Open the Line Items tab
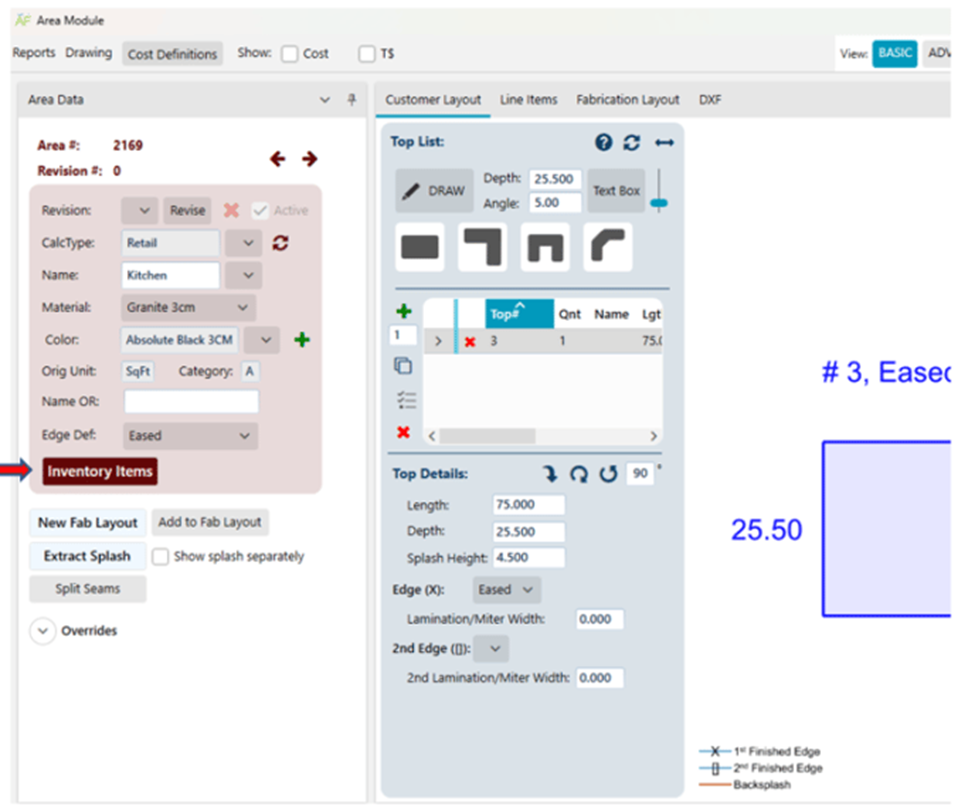 529,99
